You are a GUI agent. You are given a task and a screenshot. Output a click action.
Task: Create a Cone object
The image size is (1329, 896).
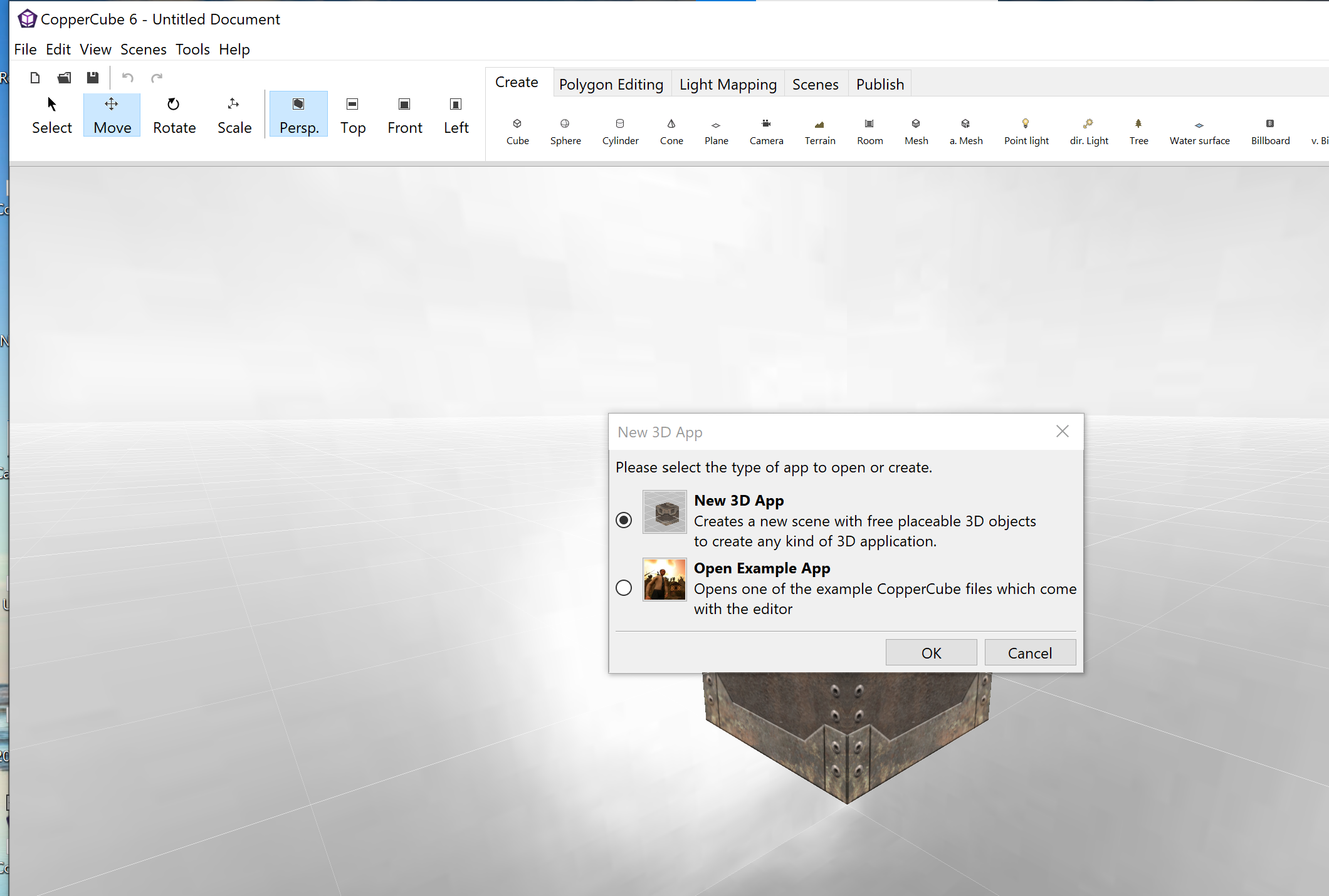[671, 132]
